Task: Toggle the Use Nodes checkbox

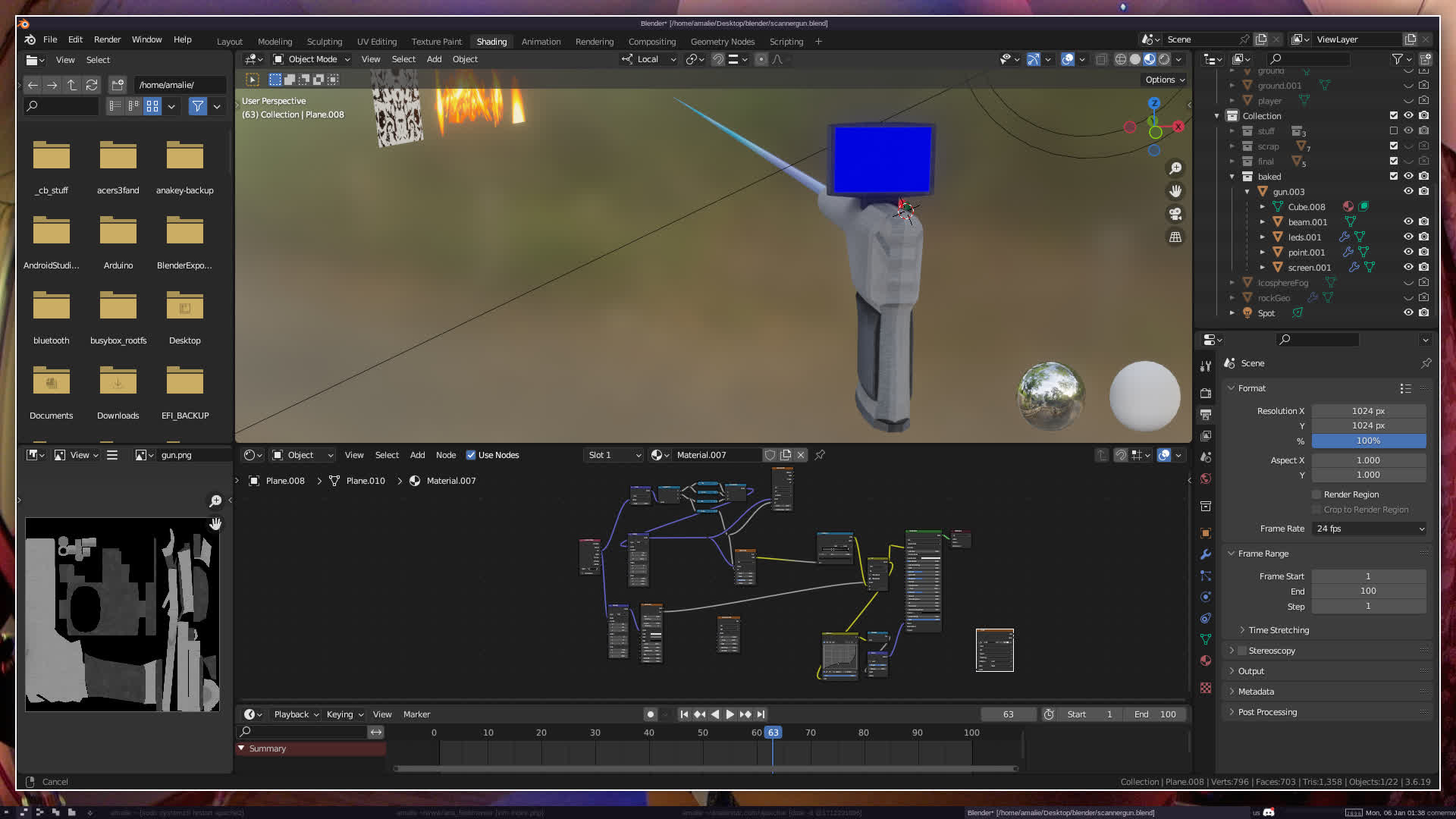Action: click(471, 455)
